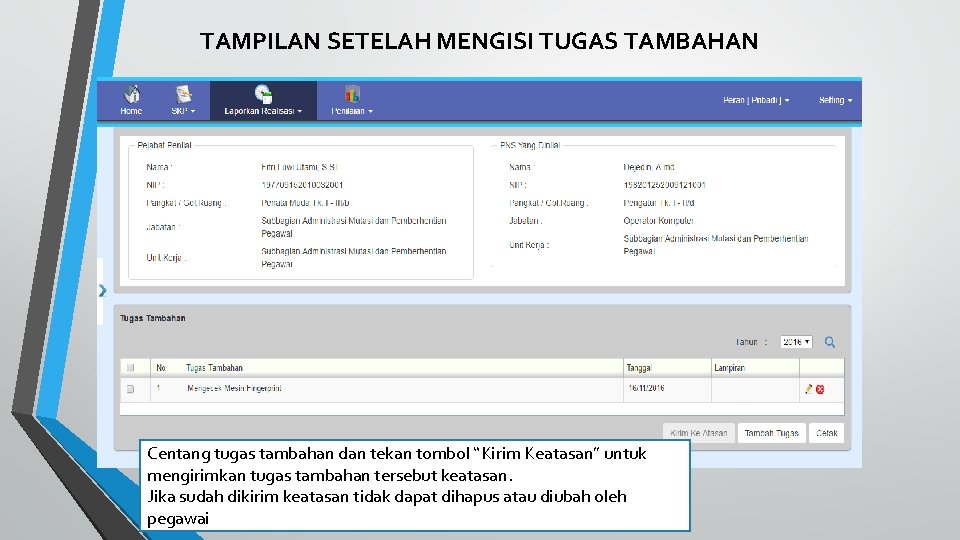Delete the Mengecek Mesin Fingerprint task red icon
The image size is (960, 540).
point(820,389)
